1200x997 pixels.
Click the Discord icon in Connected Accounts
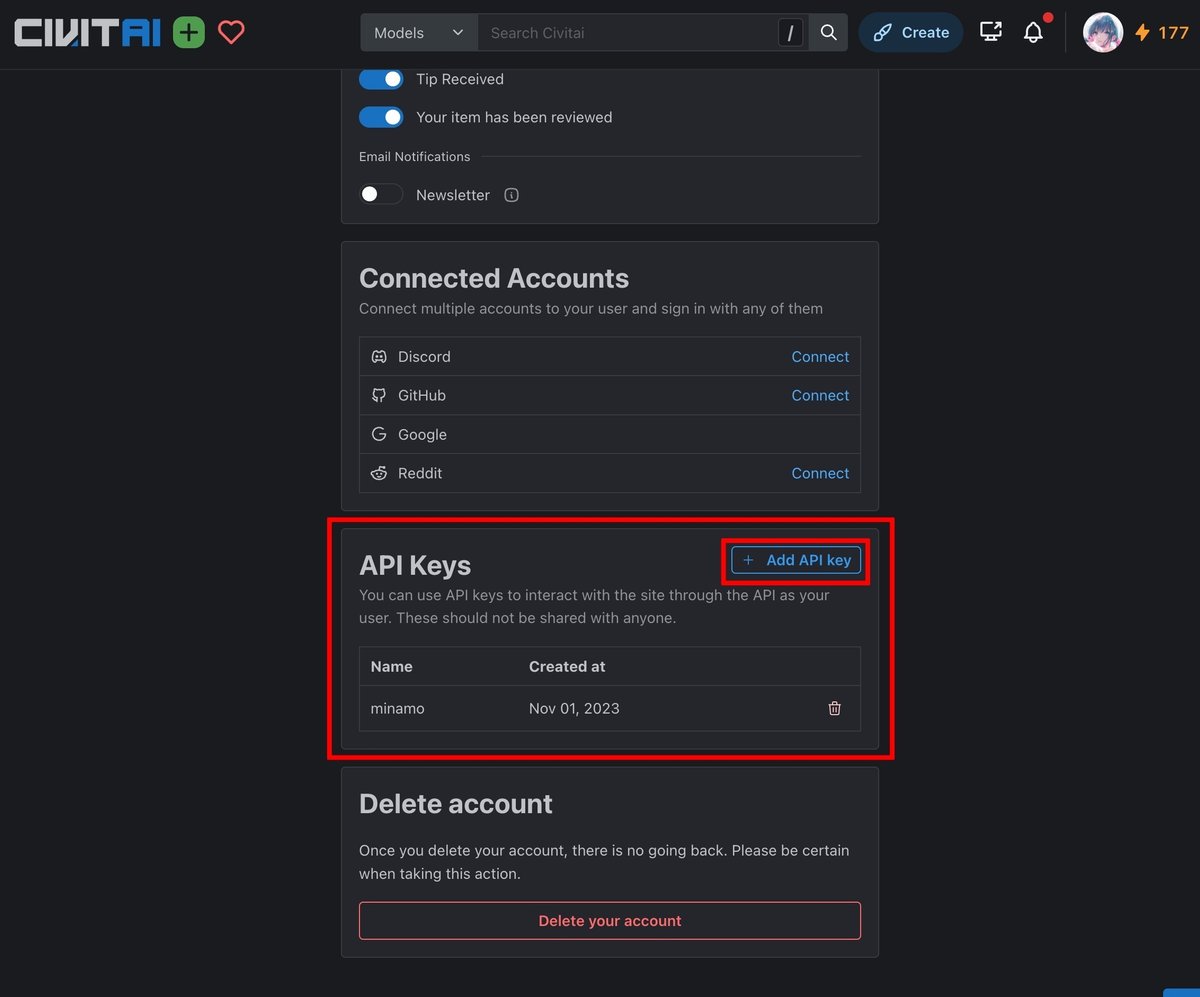click(379, 356)
